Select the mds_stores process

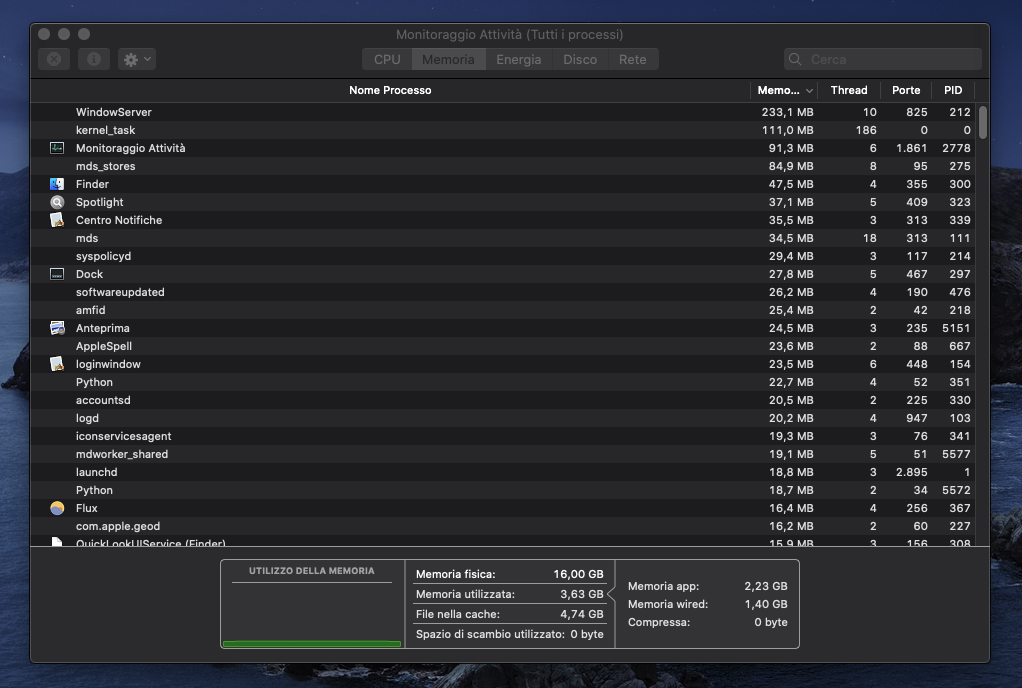[x=503, y=166]
